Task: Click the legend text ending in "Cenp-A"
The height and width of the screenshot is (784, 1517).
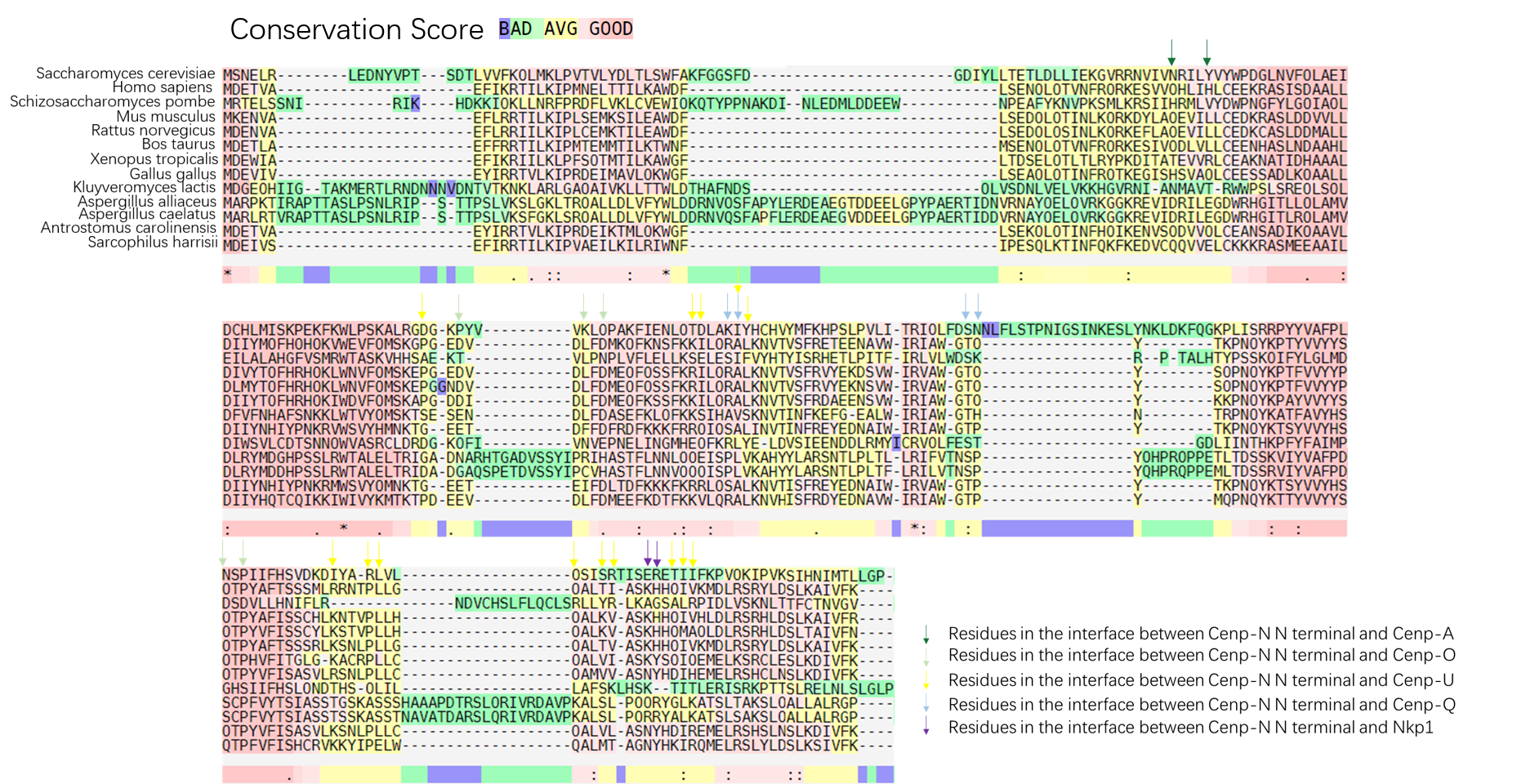Action: pyautogui.click(x=1201, y=634)
